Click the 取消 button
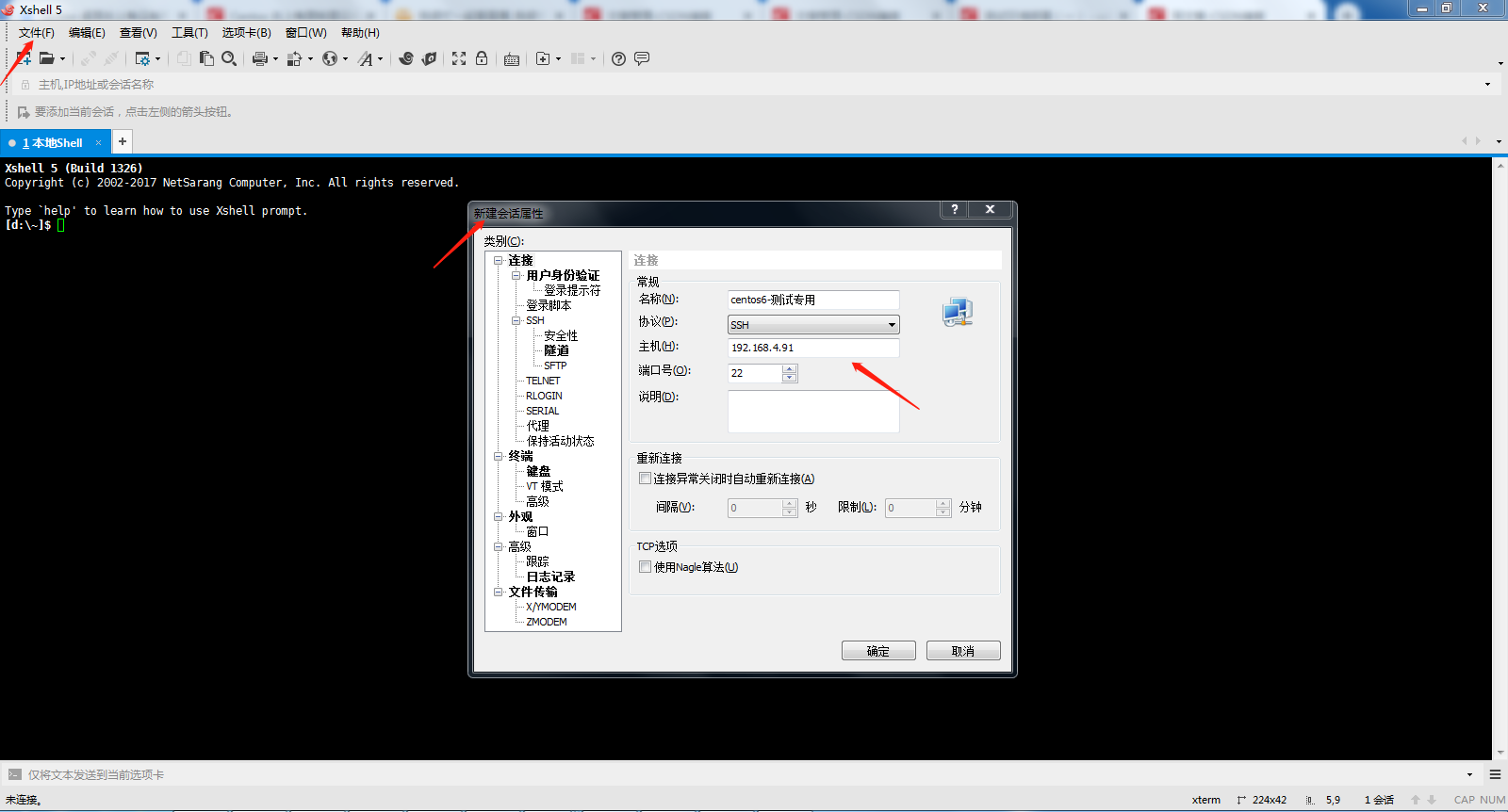 coord(963,651)
